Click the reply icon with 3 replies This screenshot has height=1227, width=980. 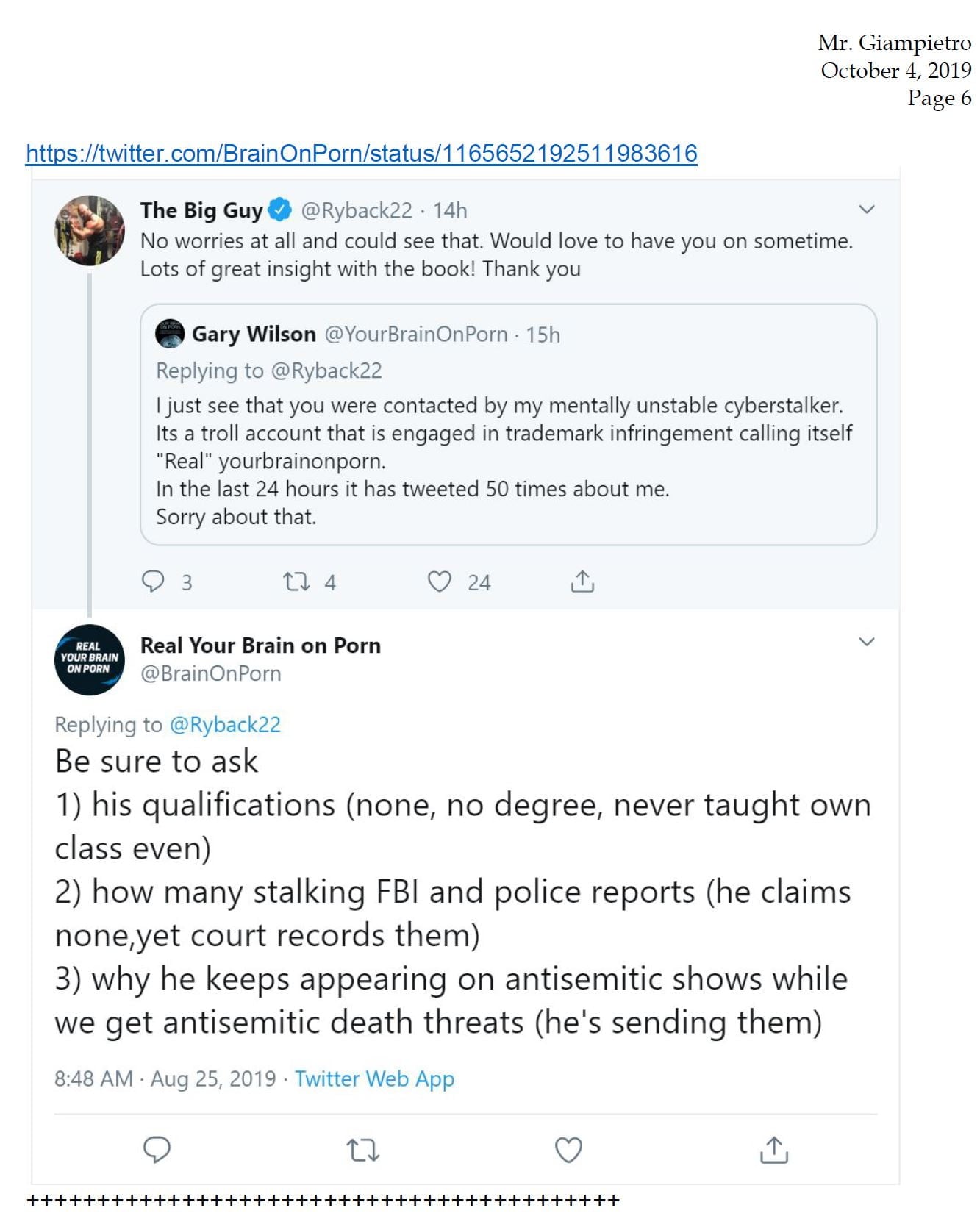pyautogui.click(x=153, y=582)
